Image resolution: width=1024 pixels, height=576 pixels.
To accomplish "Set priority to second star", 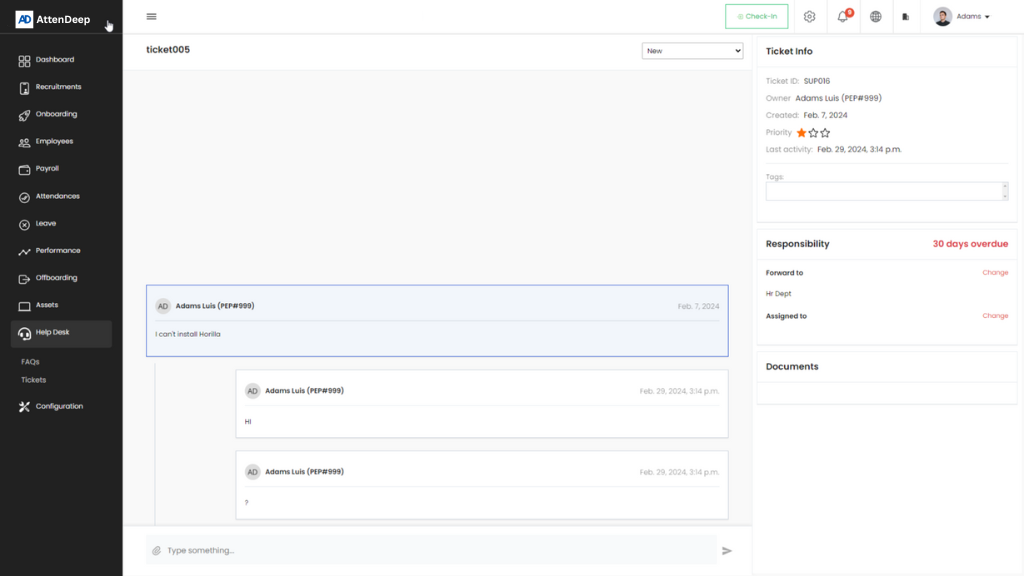I will (813, 133).
